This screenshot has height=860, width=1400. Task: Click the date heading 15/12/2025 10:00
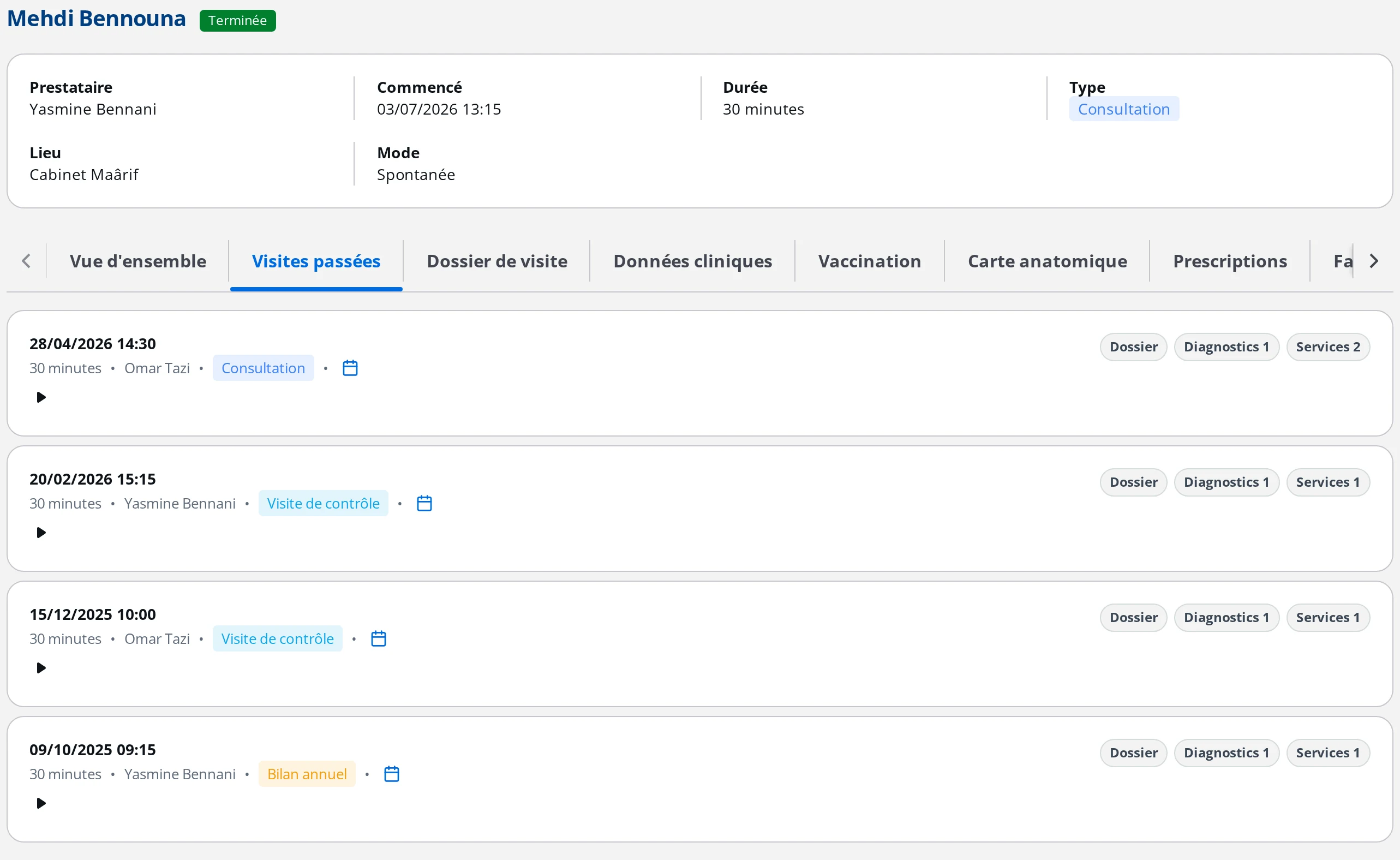tap(93, 615)
